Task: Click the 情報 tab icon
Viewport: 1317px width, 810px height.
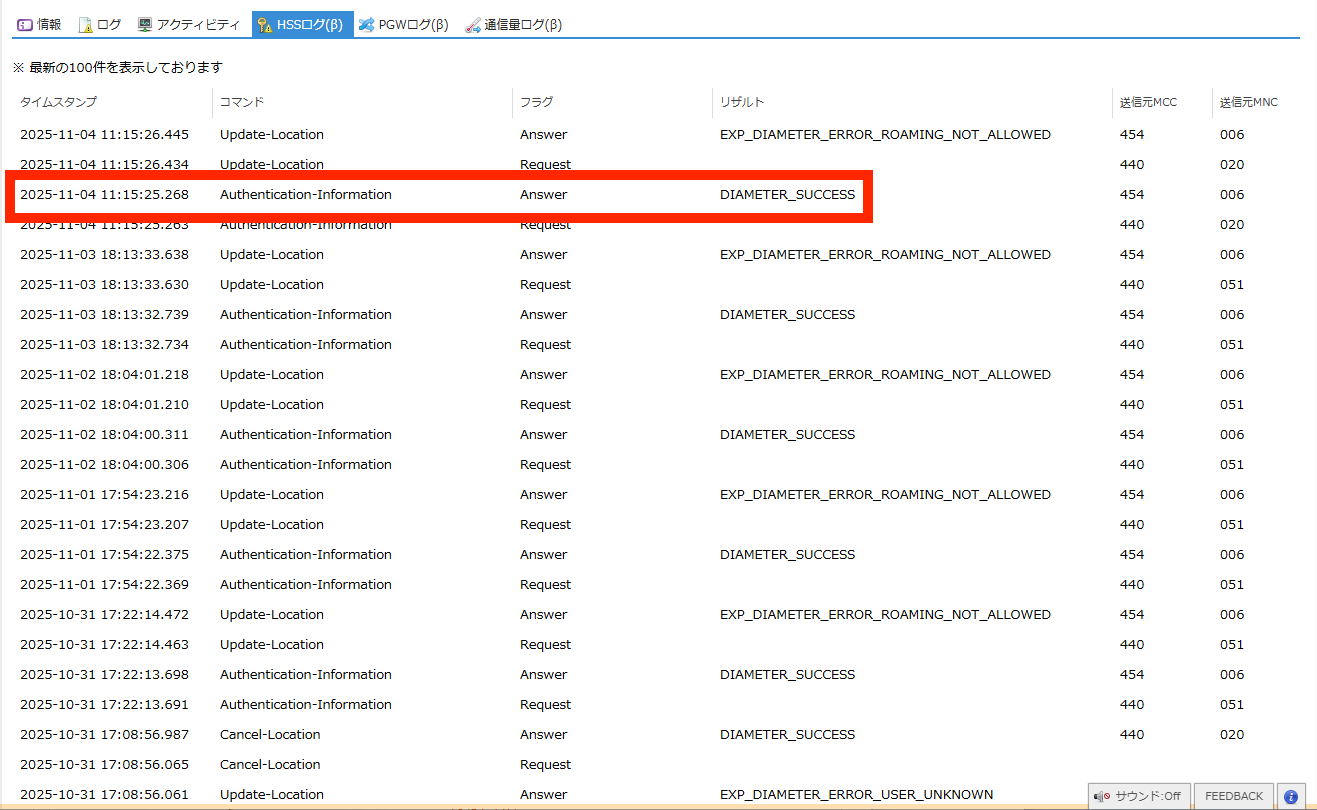Action: tap(25, 24)
